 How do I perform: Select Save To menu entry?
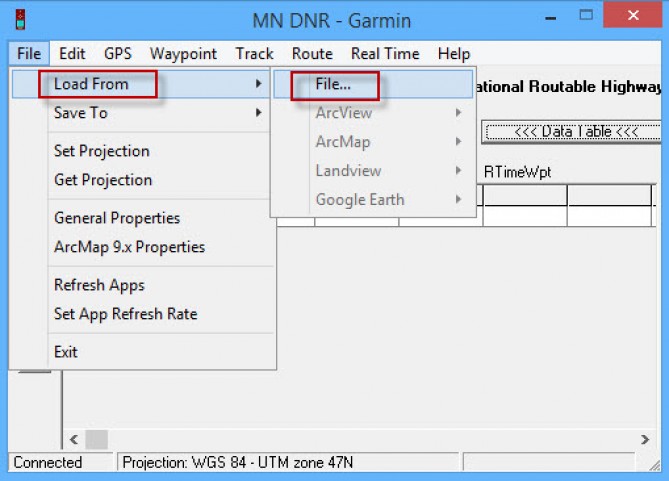coord(141,113)
